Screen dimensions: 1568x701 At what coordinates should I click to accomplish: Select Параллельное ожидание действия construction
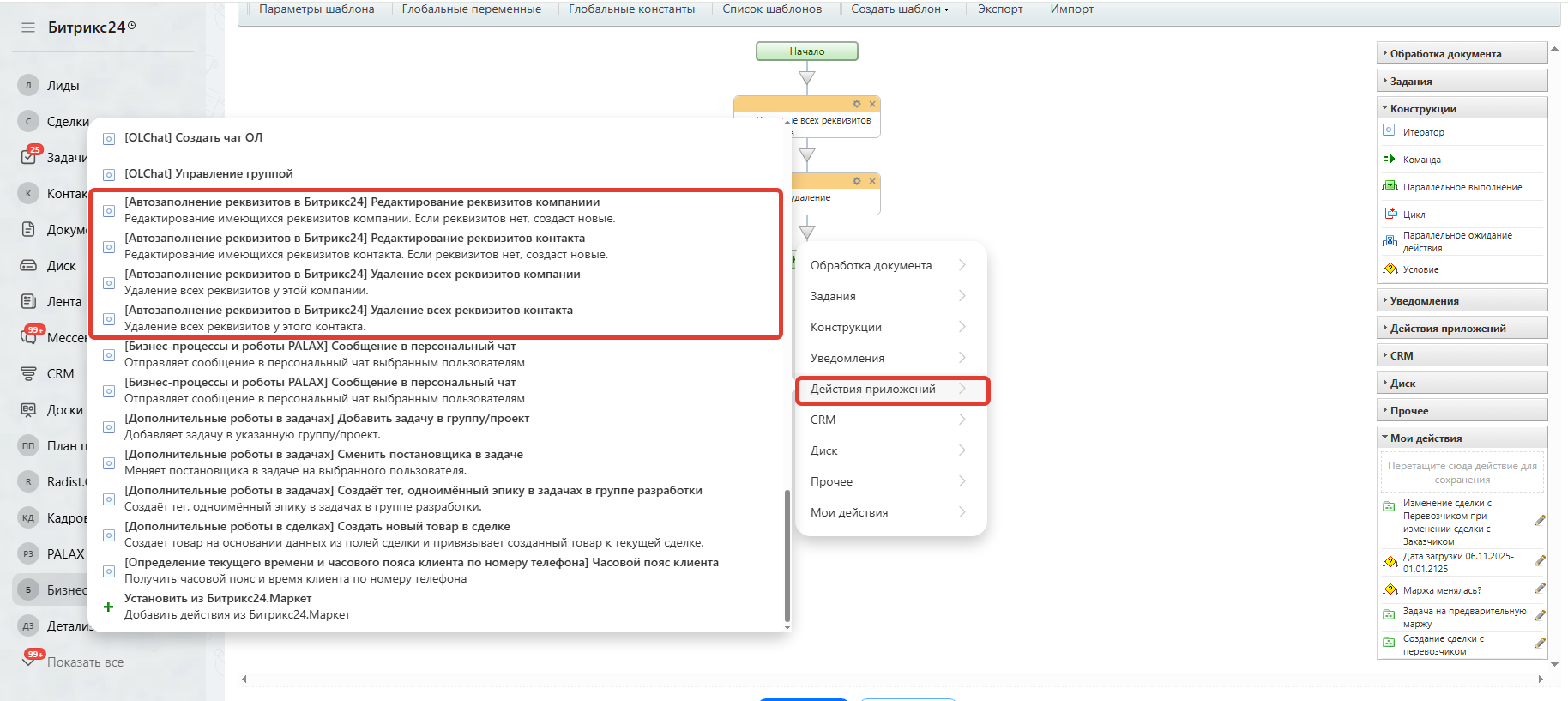[x=1457, y=241]
